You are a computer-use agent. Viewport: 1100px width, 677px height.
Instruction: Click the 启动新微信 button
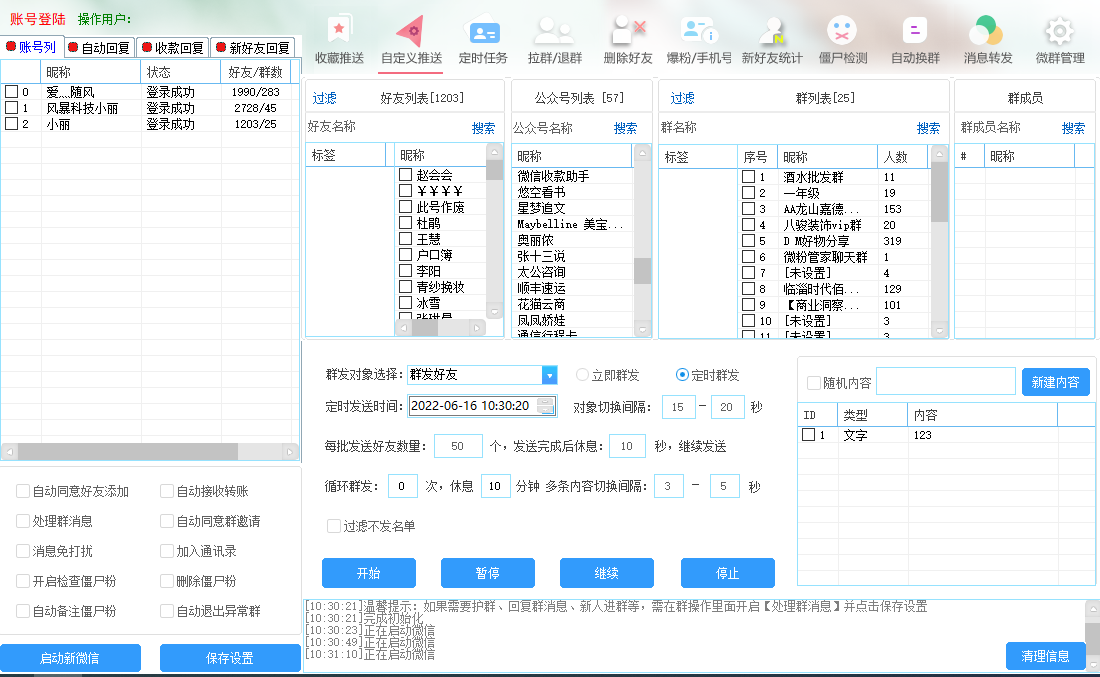coord(69,658)
